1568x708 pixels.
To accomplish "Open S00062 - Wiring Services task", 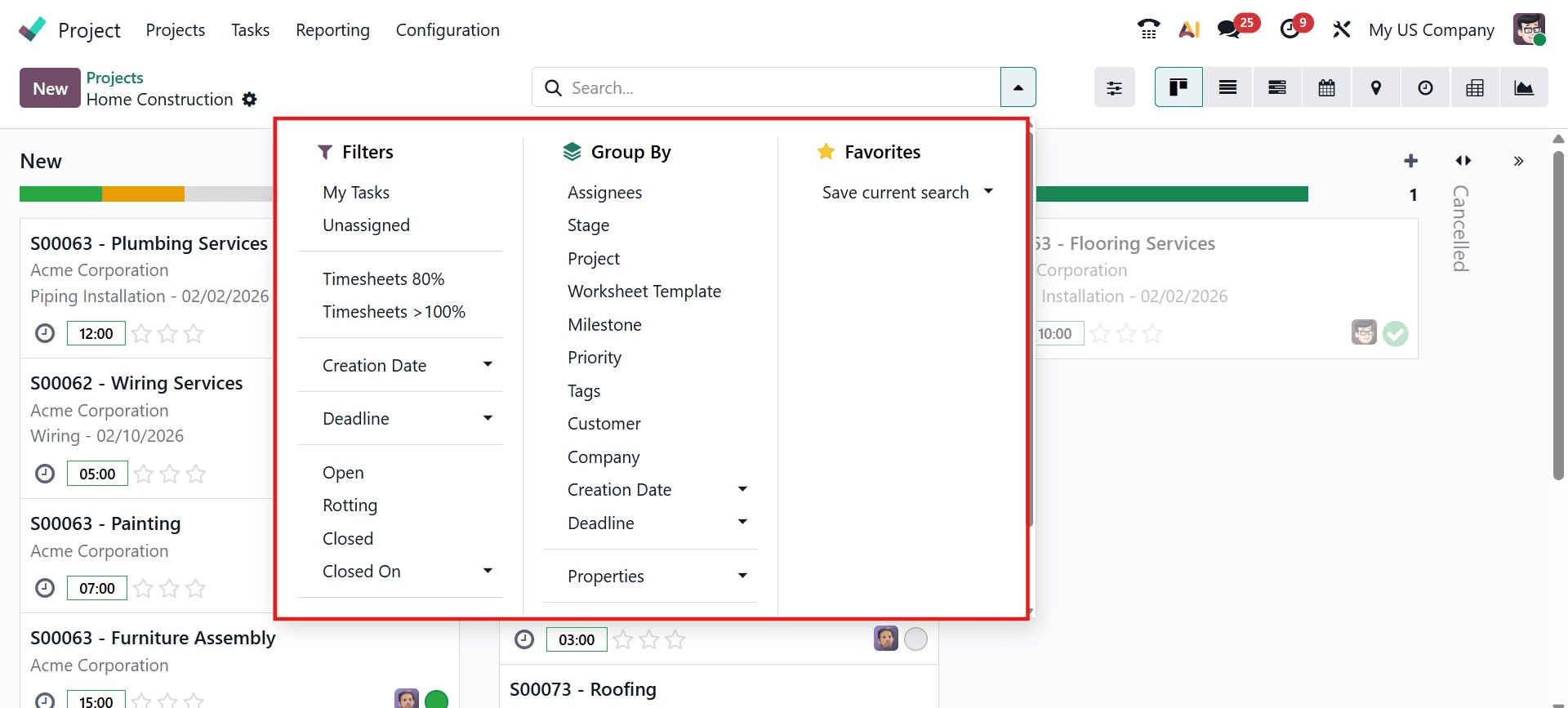I will [x=136, y=383].
